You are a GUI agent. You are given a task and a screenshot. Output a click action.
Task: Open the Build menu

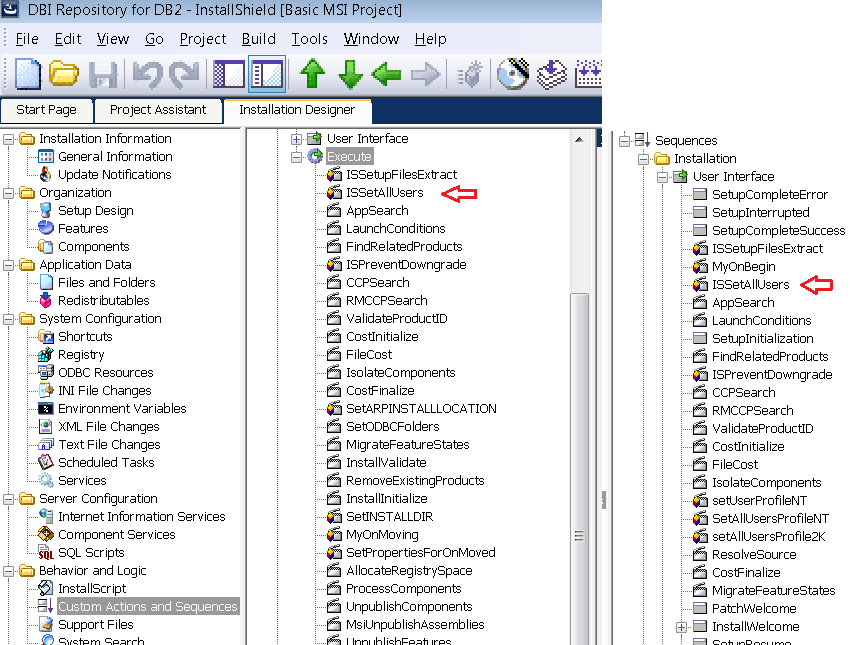click(259, 39)
